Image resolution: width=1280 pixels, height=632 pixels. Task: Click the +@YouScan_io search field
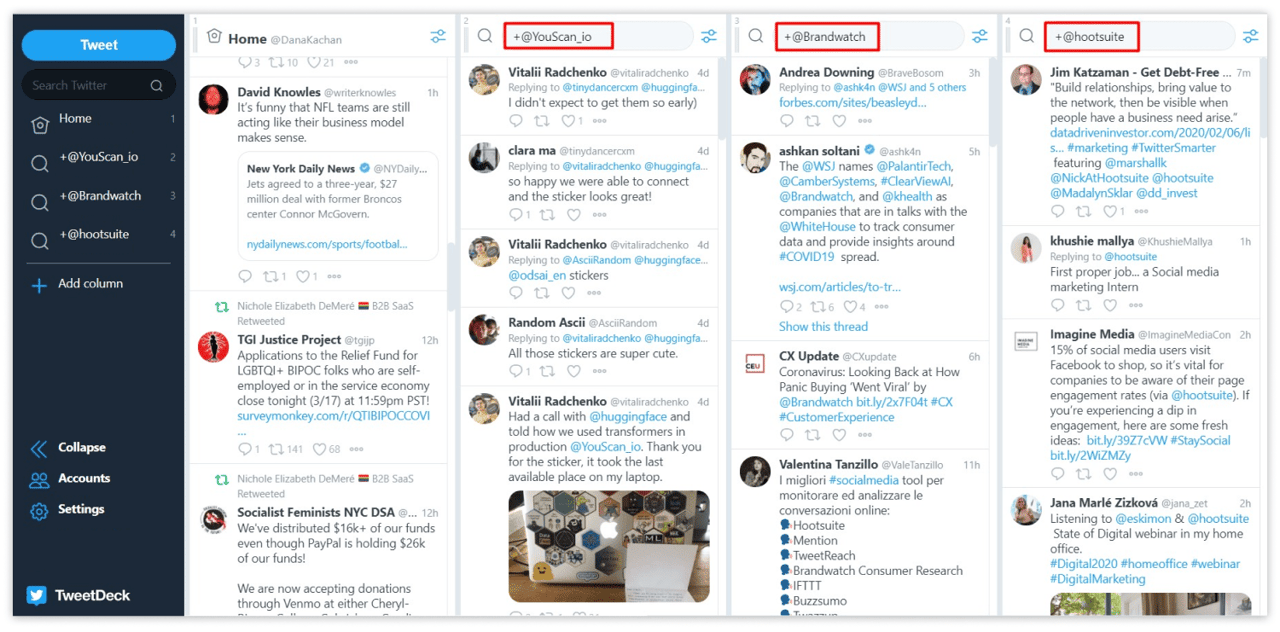tap(558, 35)
